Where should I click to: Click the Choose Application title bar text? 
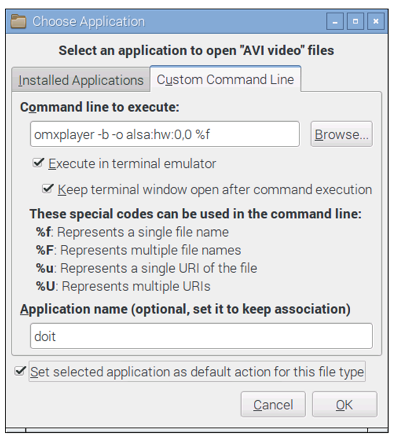(x=89, y=22)
